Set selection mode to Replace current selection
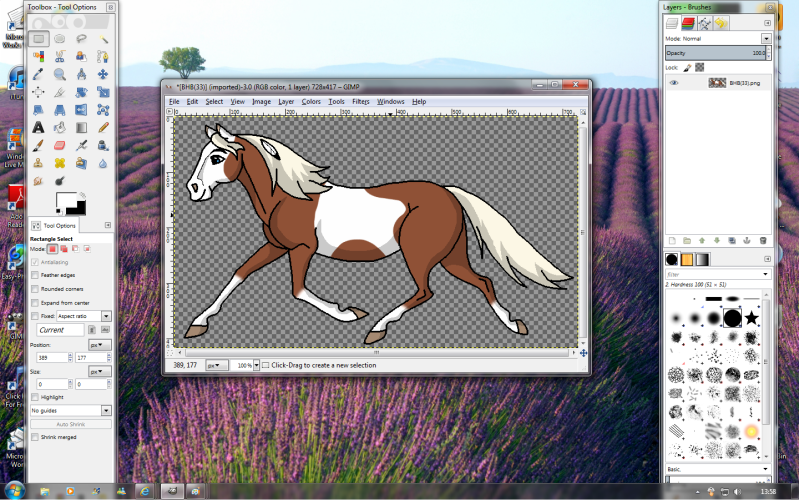 pos(52,249)
